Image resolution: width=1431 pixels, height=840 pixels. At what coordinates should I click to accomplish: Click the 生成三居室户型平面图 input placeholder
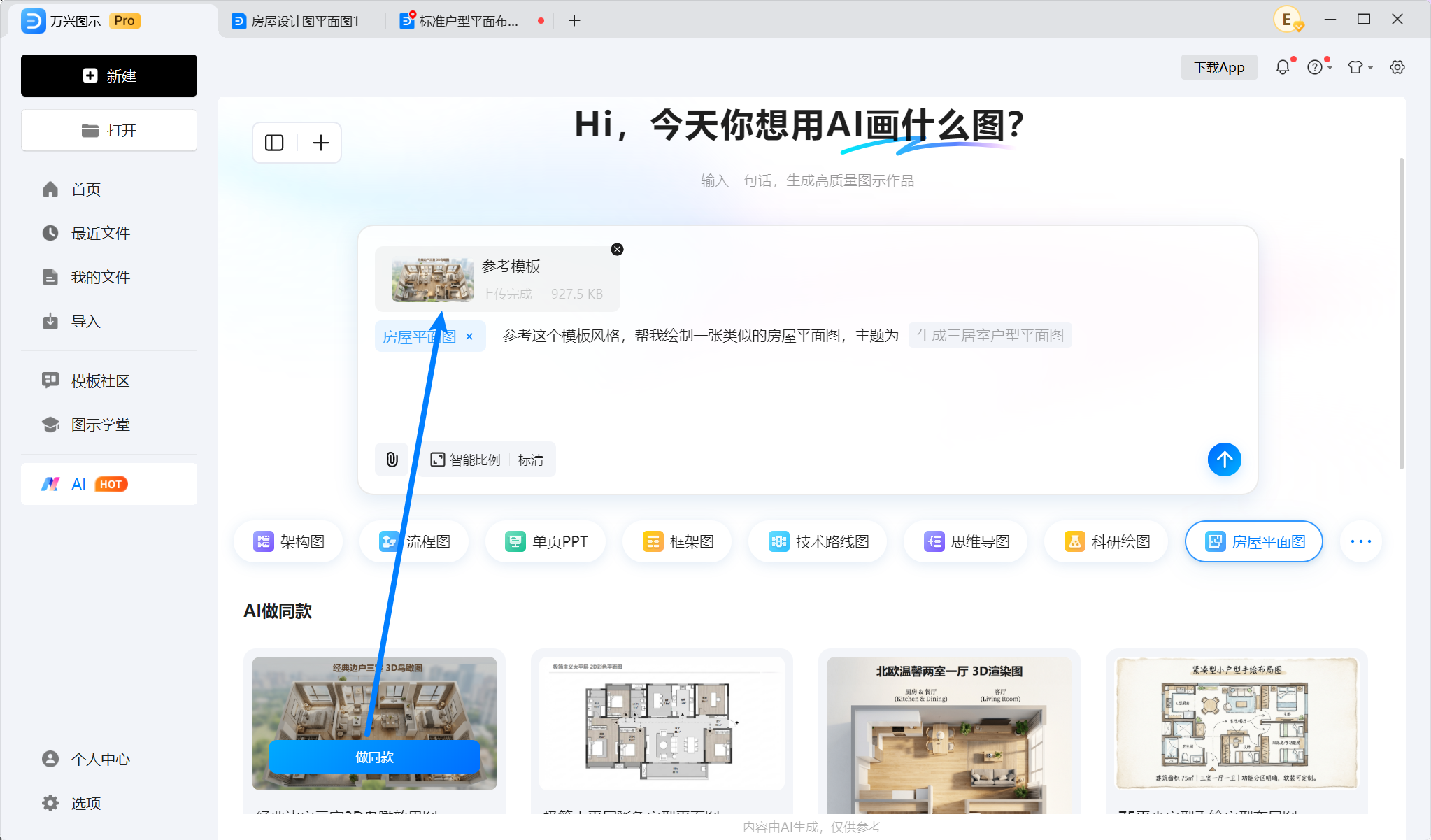990,336
